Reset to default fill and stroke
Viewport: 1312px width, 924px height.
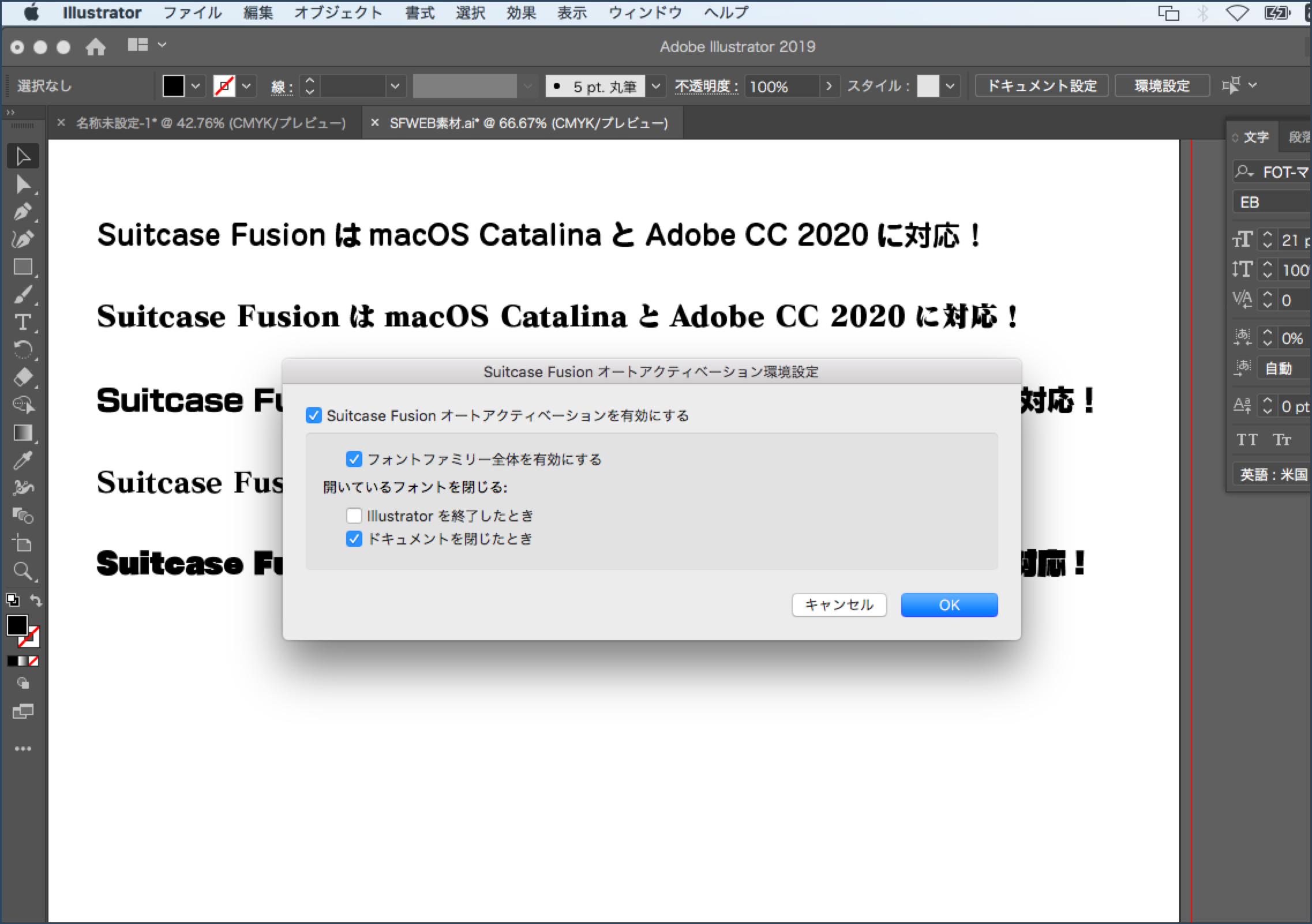point(13,600)
